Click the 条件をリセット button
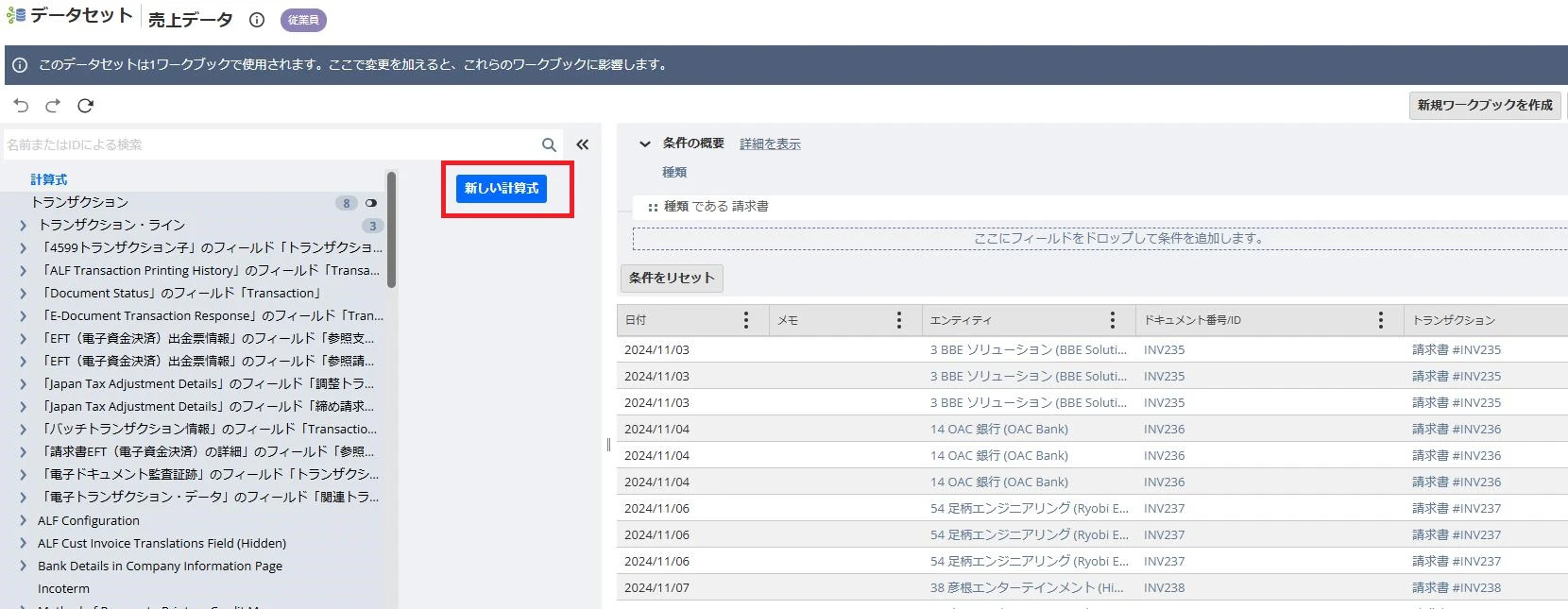The image size is (1568, 609). (672, 278)
